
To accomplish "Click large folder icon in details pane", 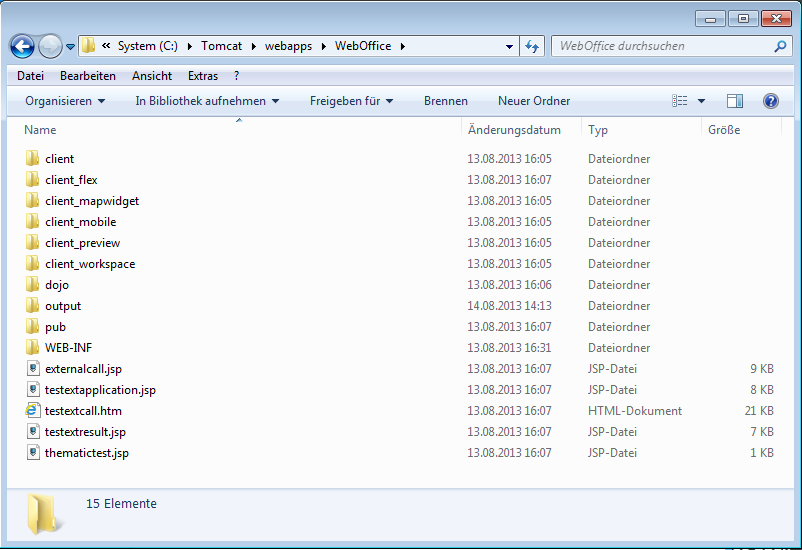I will tap(45, 514).
